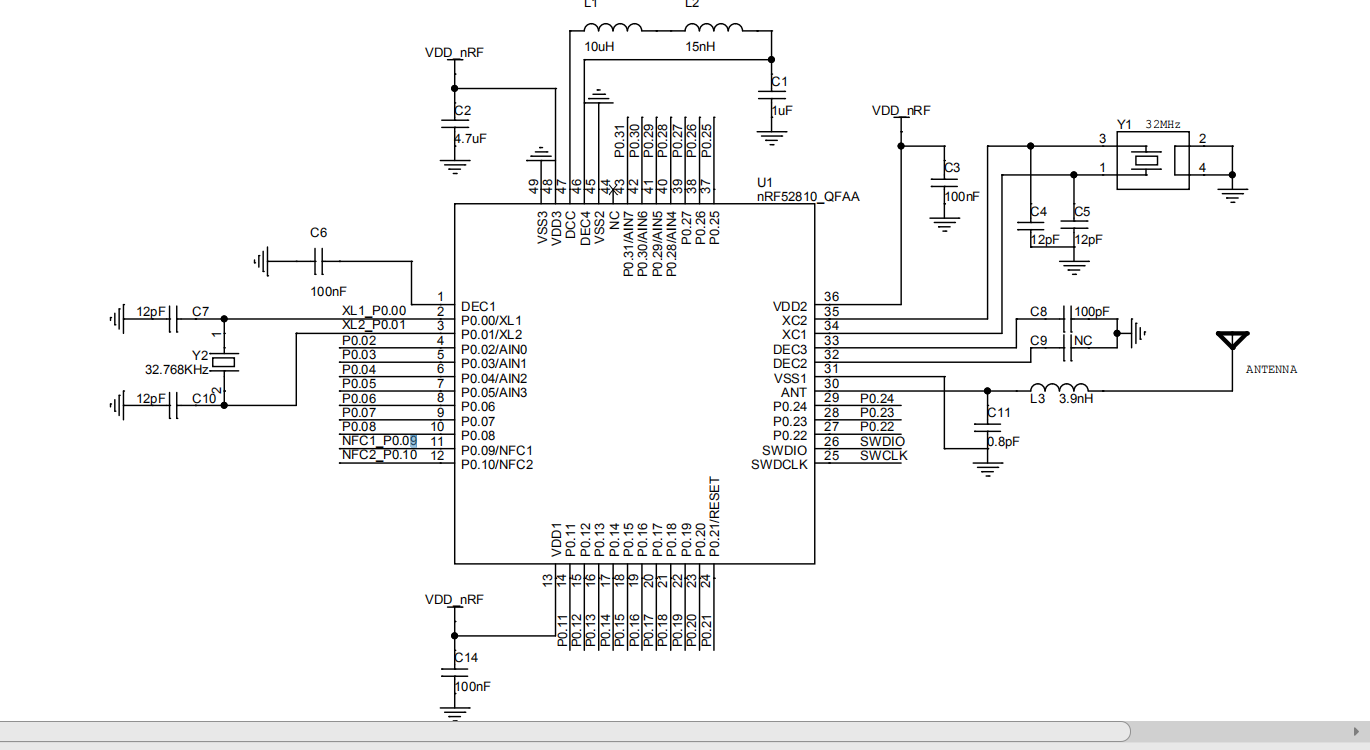The width and height of the screenshot is (1370, 750).
Task: Select the ground symbol below C3
Action: point(943,224)
